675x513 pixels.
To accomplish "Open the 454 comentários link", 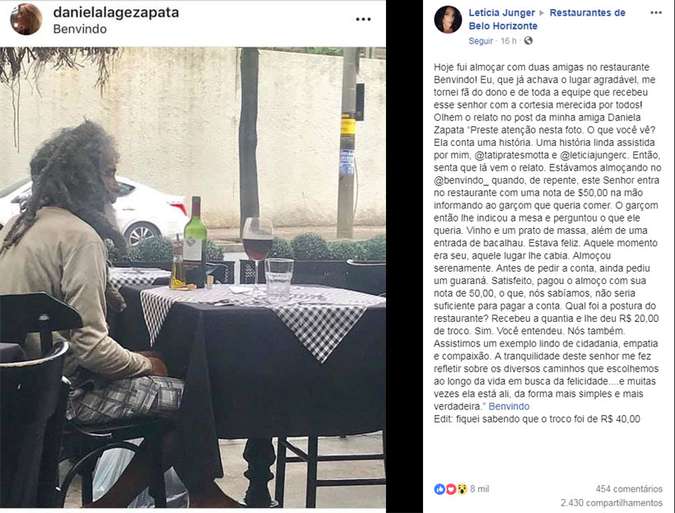I will 629,489.
